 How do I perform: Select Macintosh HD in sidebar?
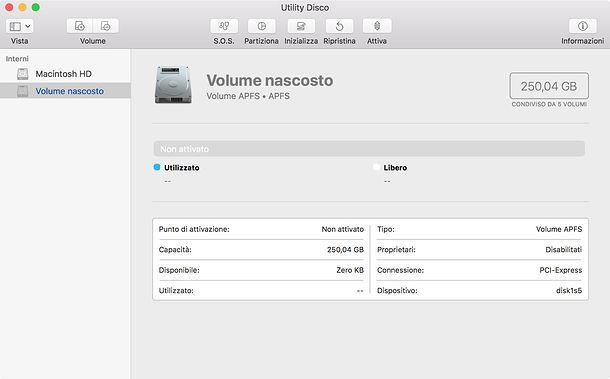(65, 74)
